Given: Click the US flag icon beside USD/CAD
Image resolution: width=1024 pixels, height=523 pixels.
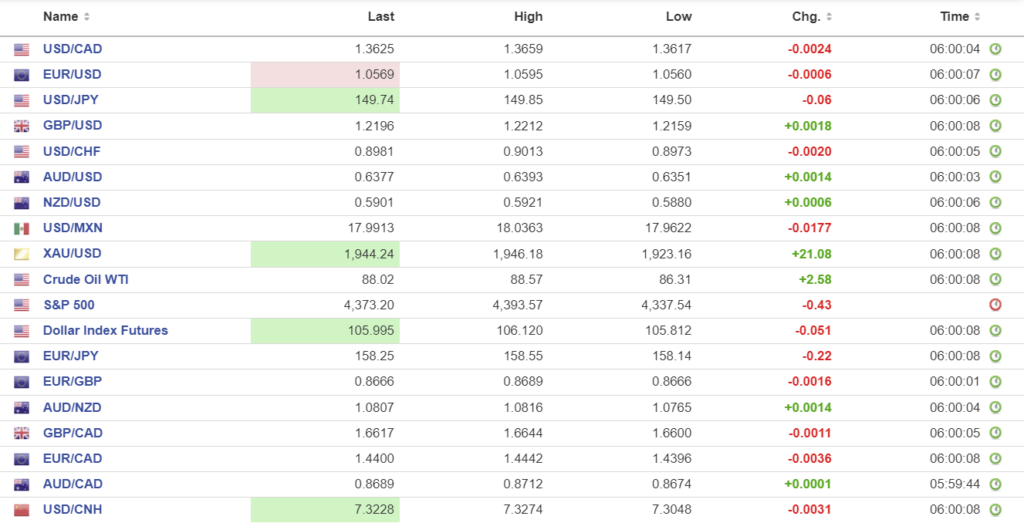Looking at the screenshot, I should 21,49.
